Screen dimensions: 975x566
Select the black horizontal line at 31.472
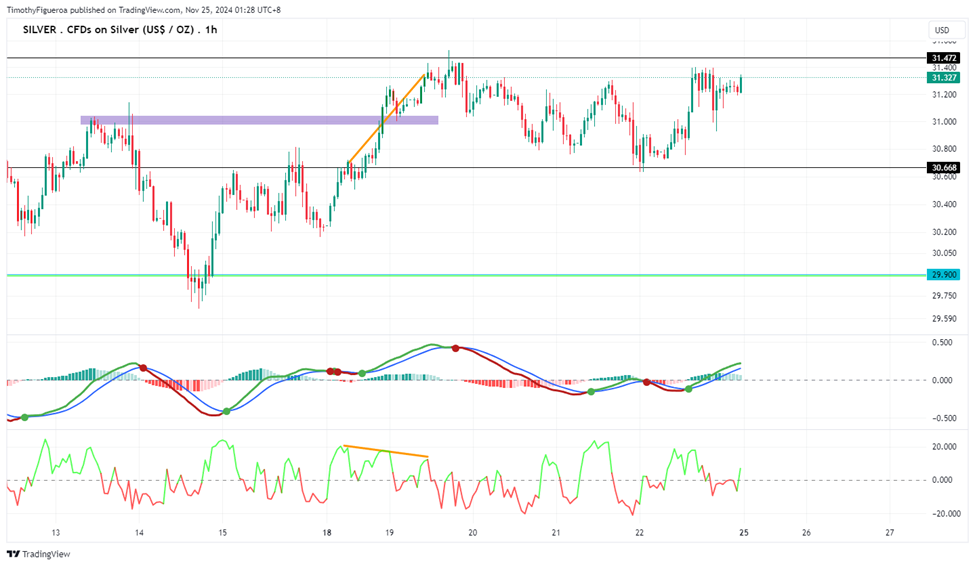pos(466,58)
